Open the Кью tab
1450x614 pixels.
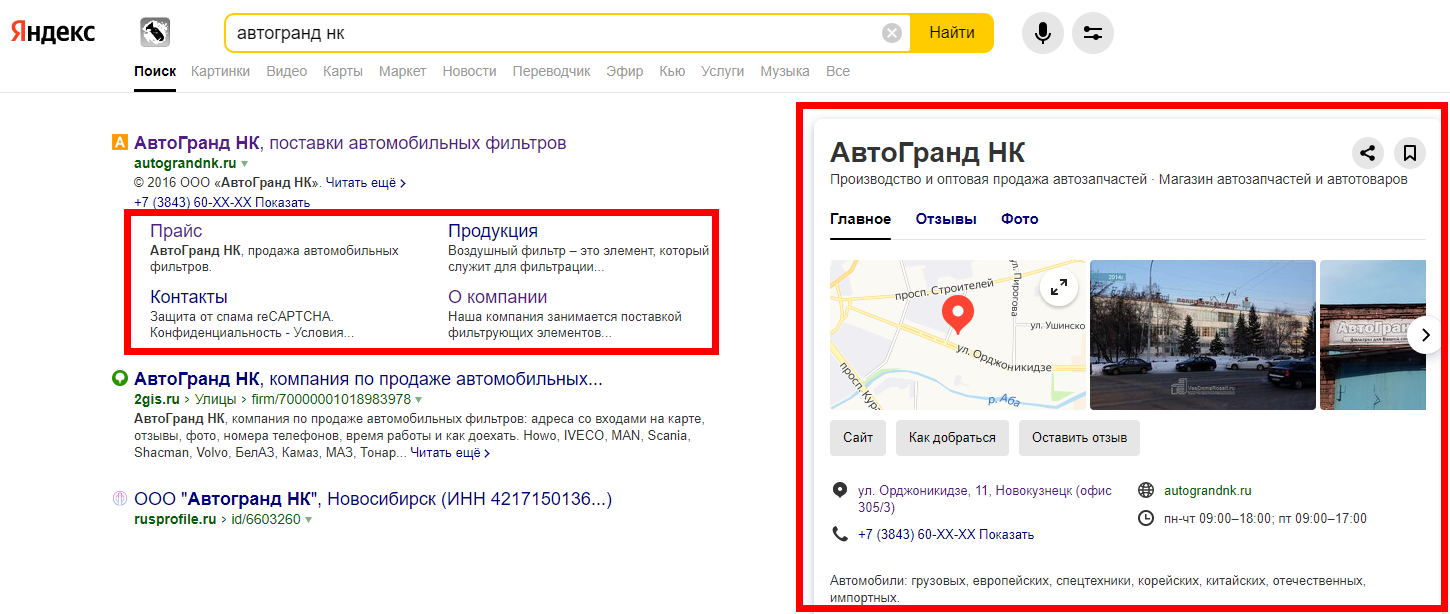(x=672, y=71)
